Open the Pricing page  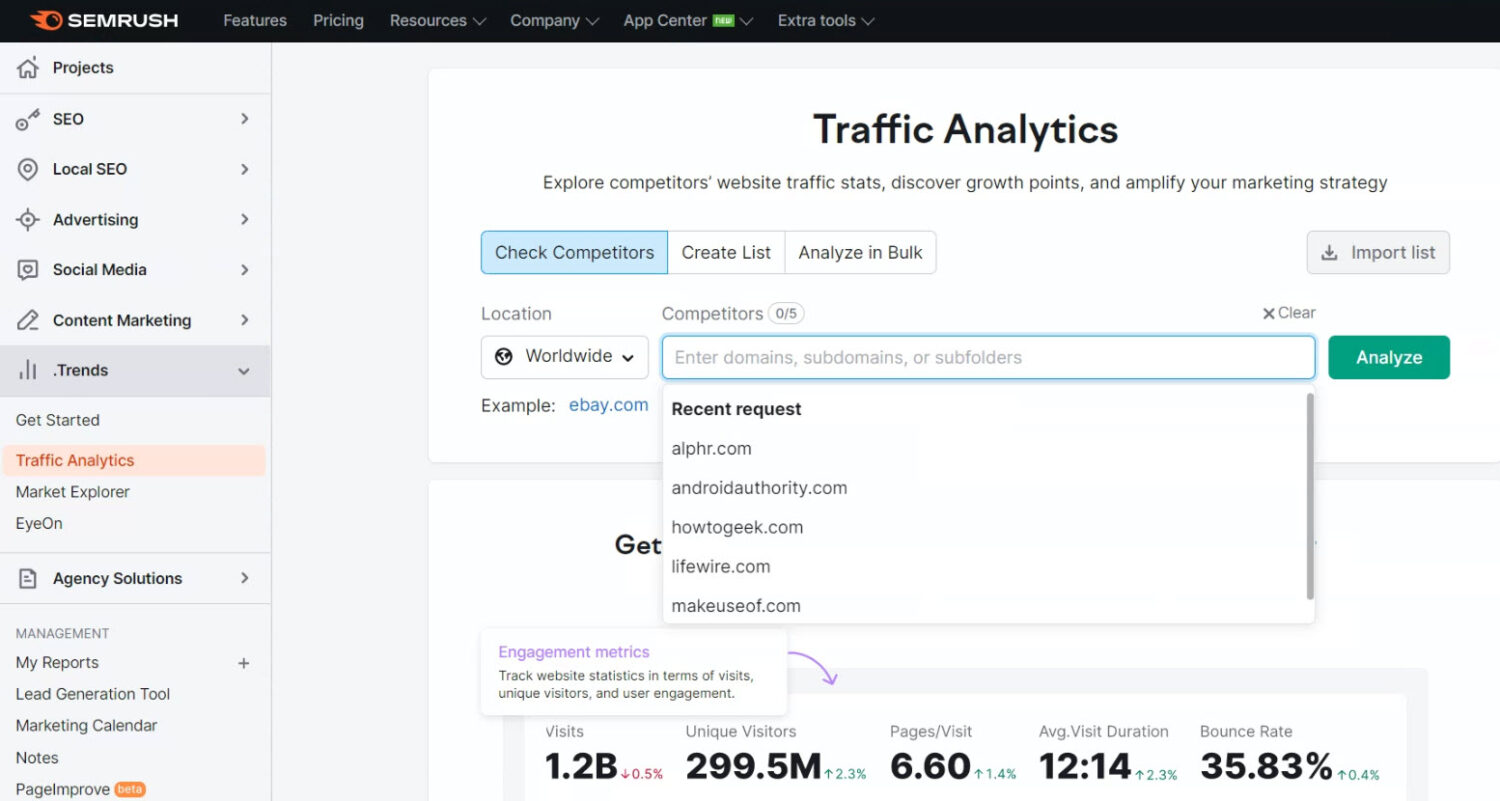[338, 20]
